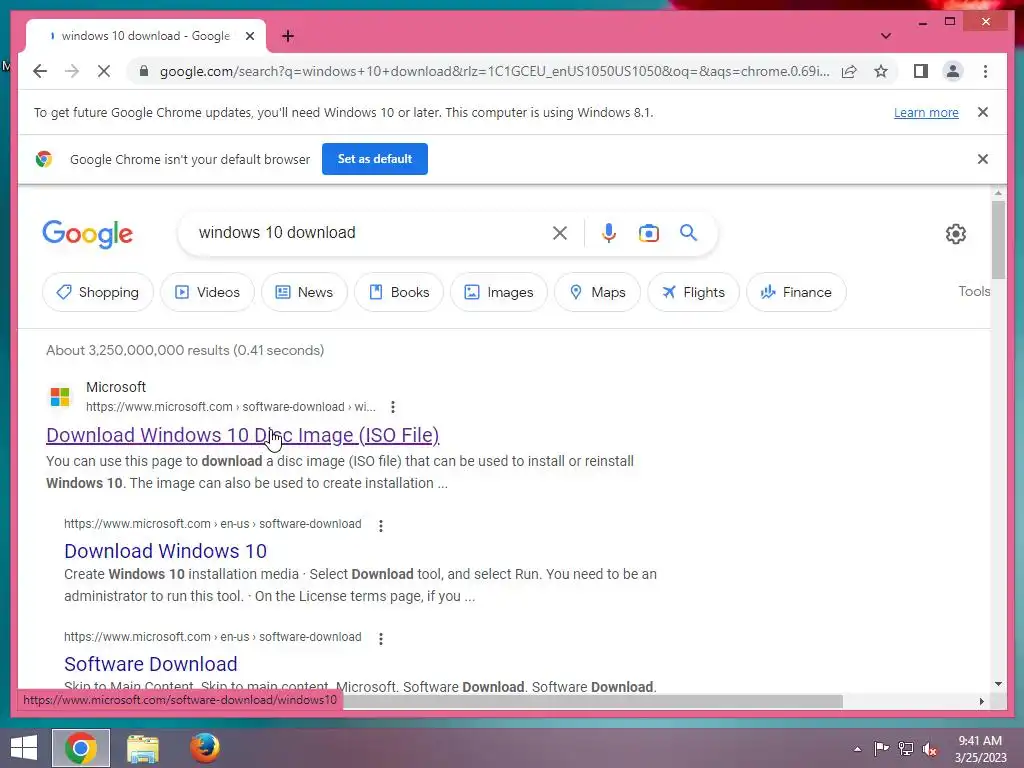Screen dimensions: 1024x768
Task: Search by image with the camera icon
Action: (648, 233)
